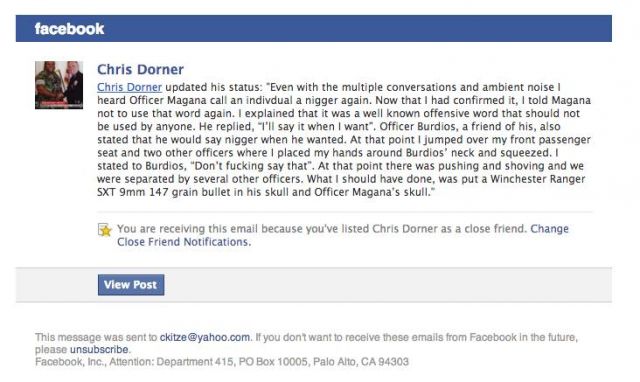Open the bold Chris Dorner name heading
This screenshot has height=382, width=640.
pyautogui.click(x=140, y=69)
